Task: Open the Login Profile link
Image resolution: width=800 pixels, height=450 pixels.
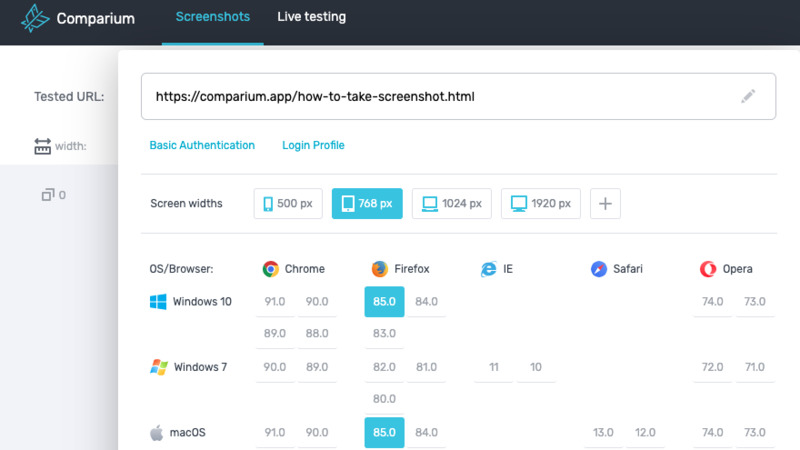Action: point(313,145)
